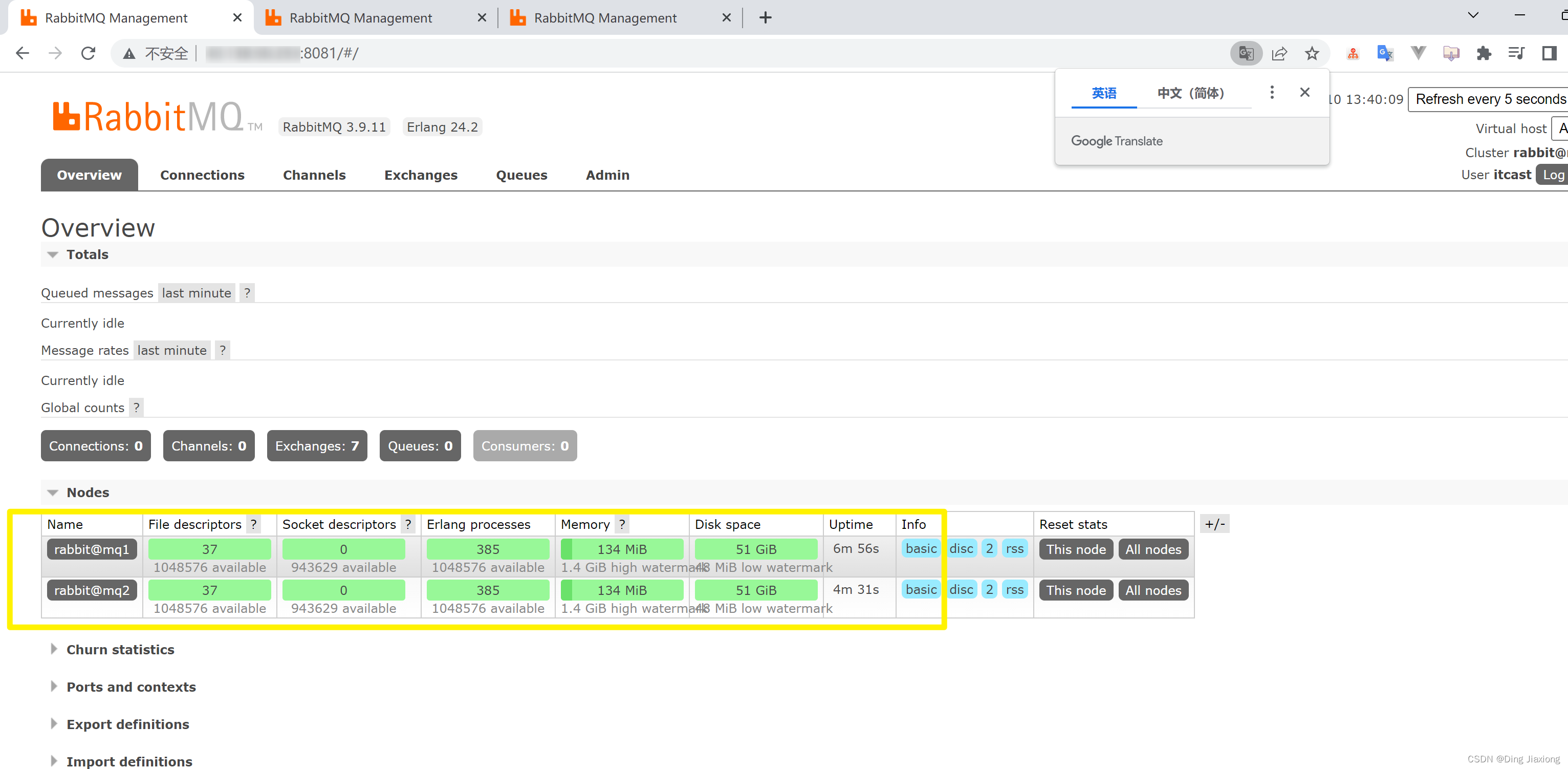Screen dimensions: 1568x769
Task: Open node rabbit@mq2 details
Action: 92,590
